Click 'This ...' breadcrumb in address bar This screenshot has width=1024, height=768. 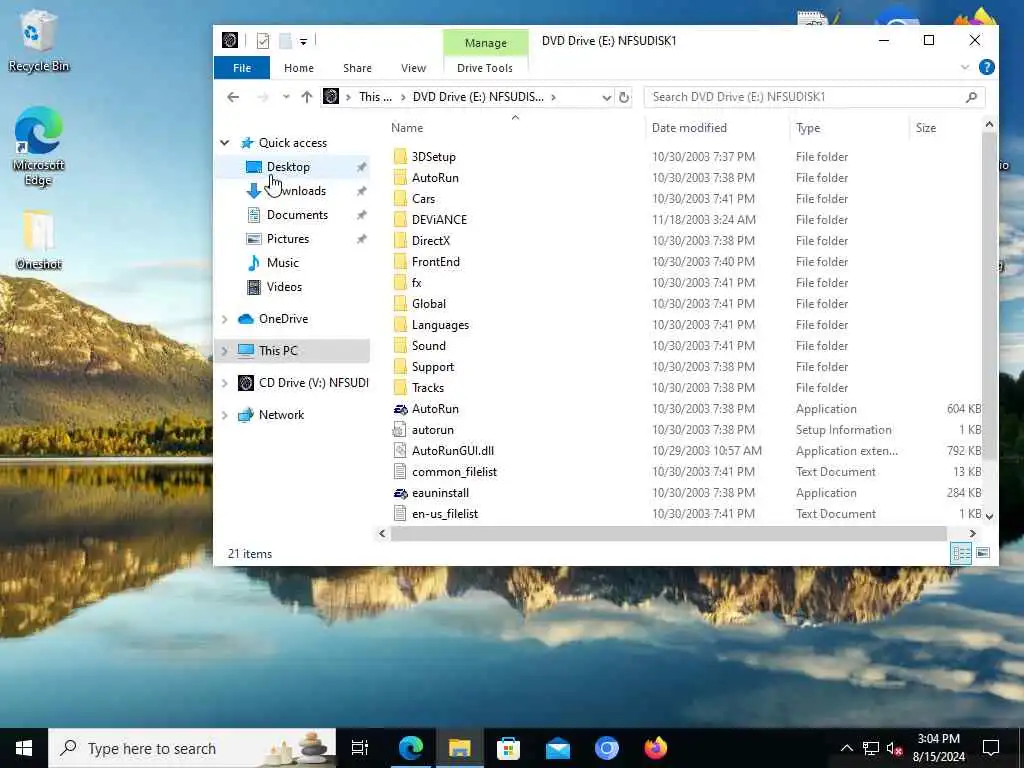[376, 97]
